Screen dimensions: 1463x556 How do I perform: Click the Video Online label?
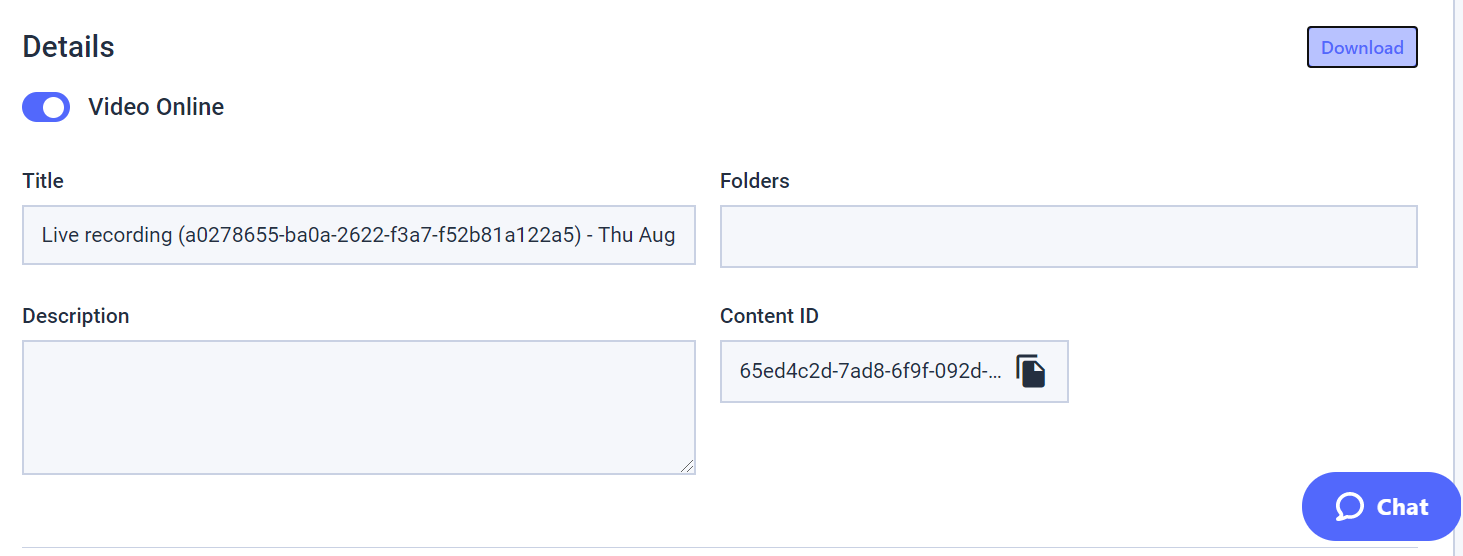(156, 107)
